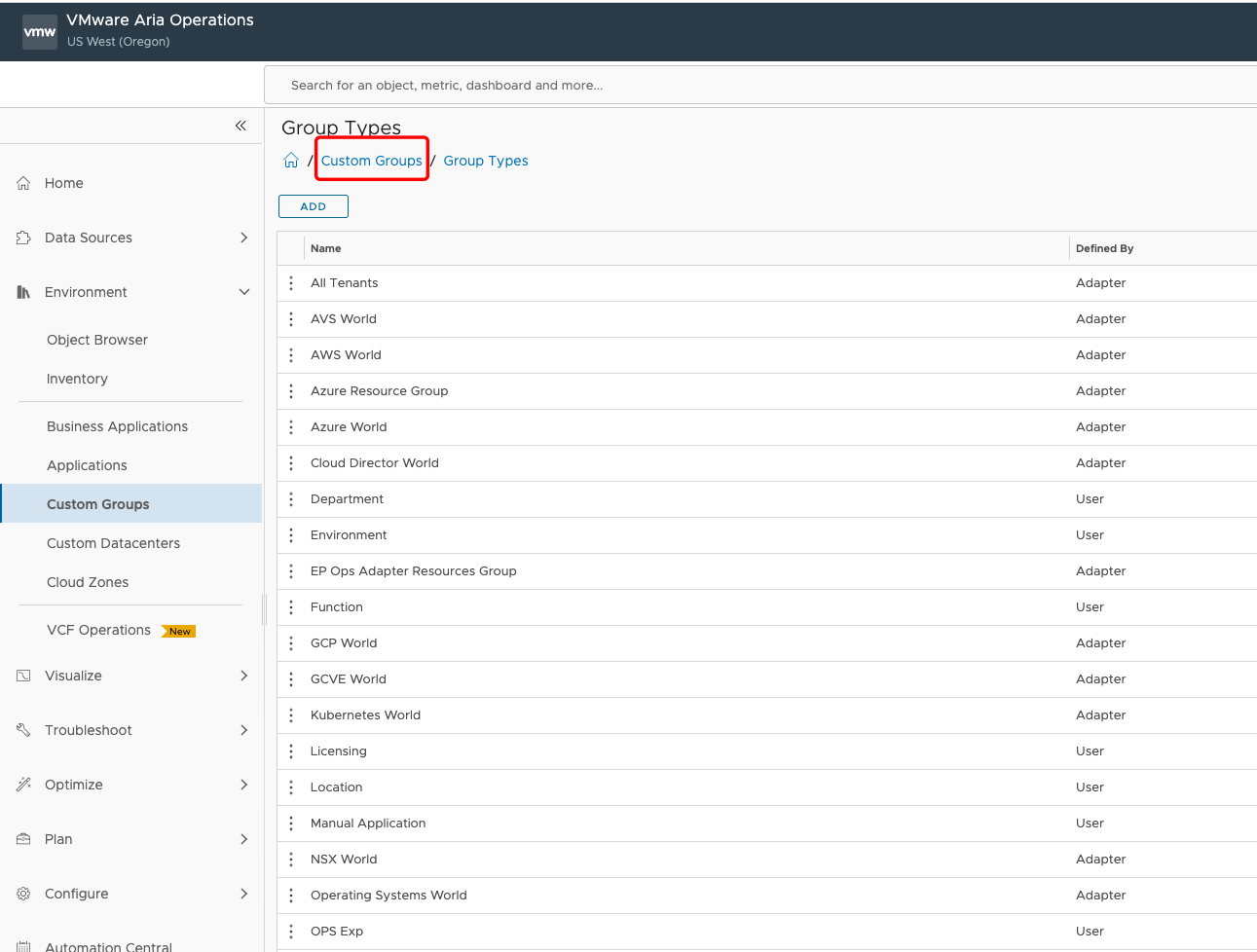Viewport: 1257px width, 952px height.
Task: Open the kebab menu for Kubernetes World
Action: coord(291,715)
